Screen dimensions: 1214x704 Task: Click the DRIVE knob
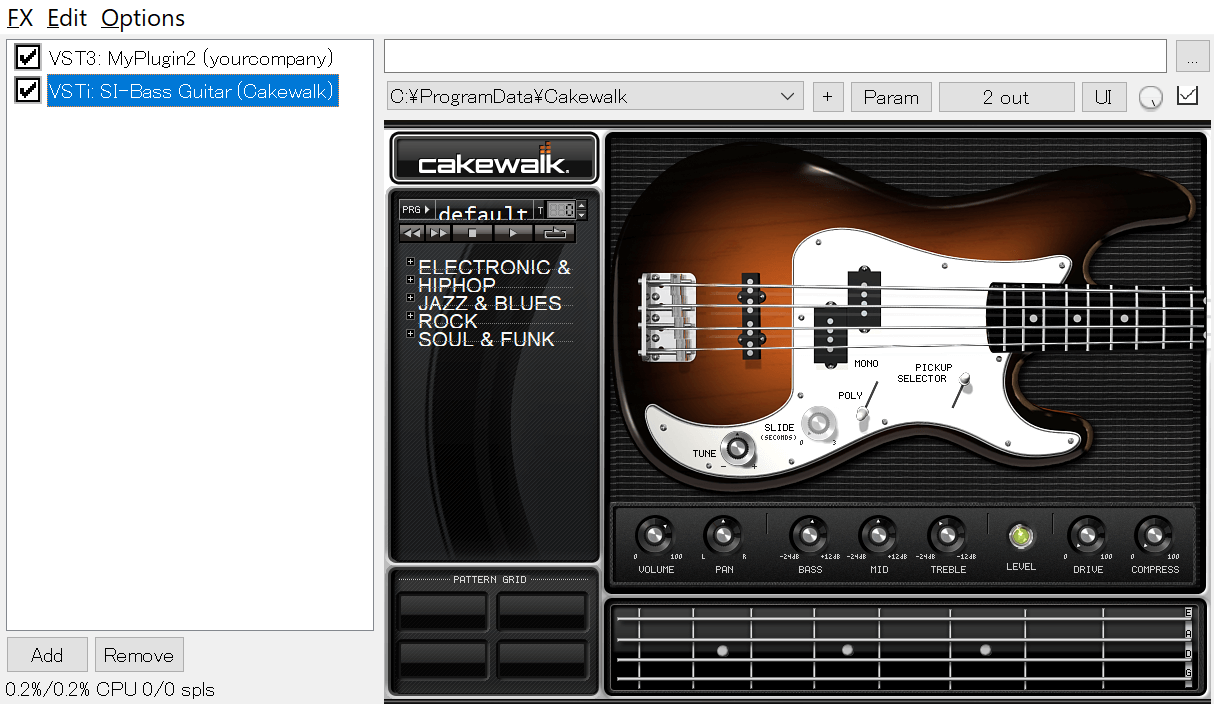tap(1087, 535)
